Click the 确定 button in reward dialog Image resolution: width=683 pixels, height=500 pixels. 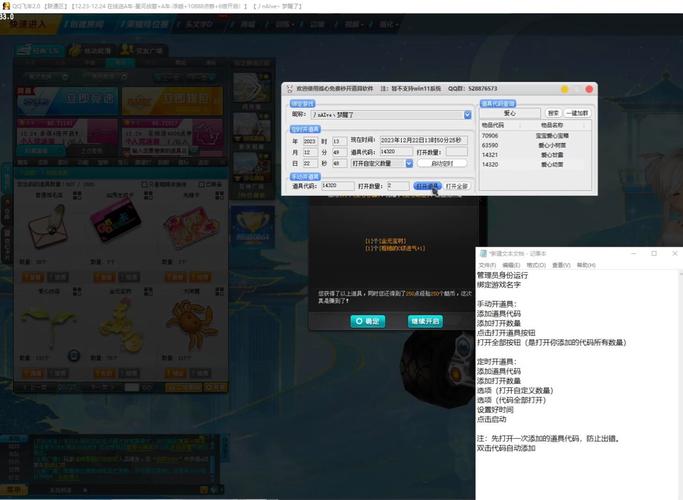point(368,321)
